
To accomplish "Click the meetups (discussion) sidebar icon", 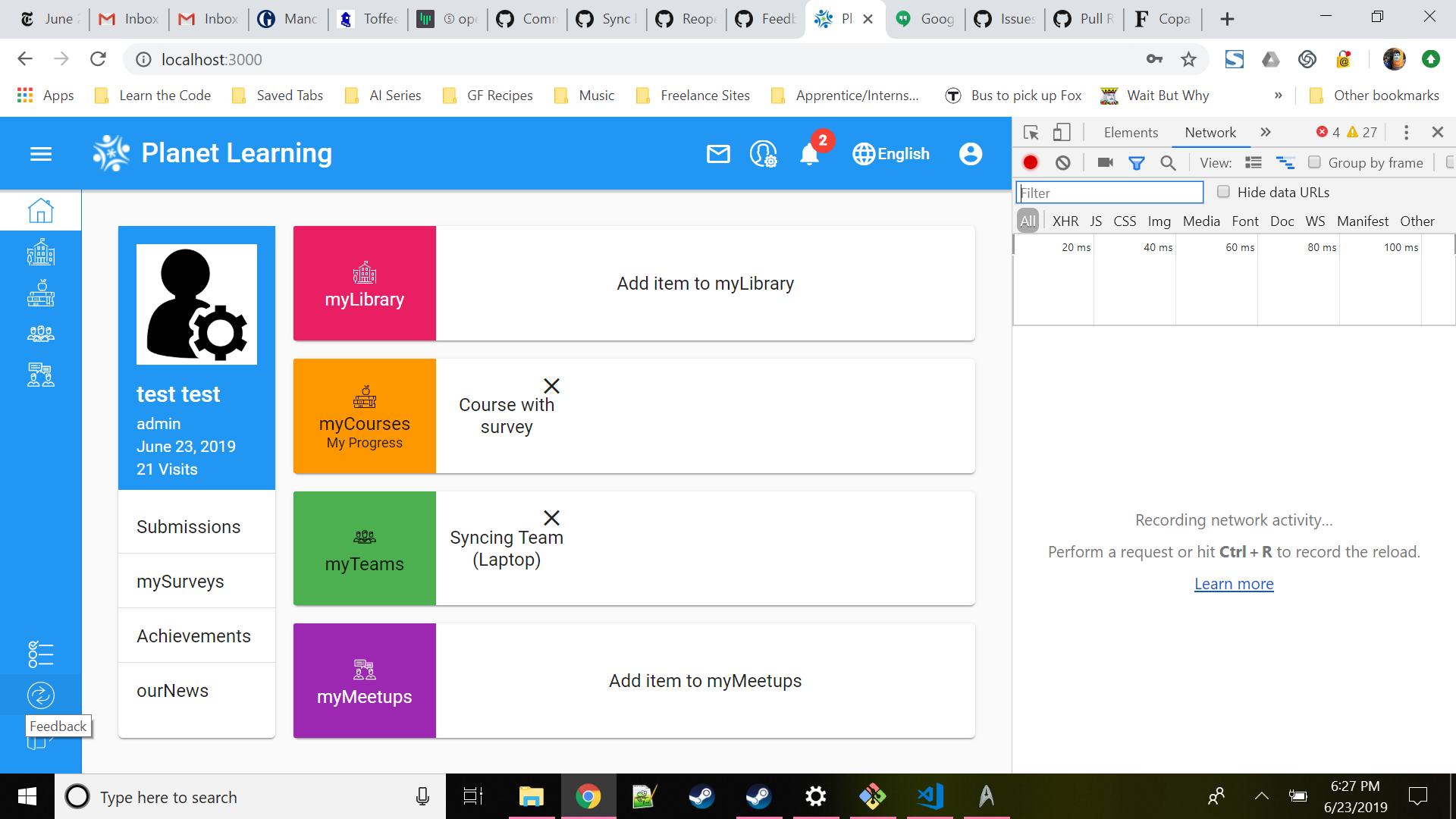I will (x=41, y=375).
